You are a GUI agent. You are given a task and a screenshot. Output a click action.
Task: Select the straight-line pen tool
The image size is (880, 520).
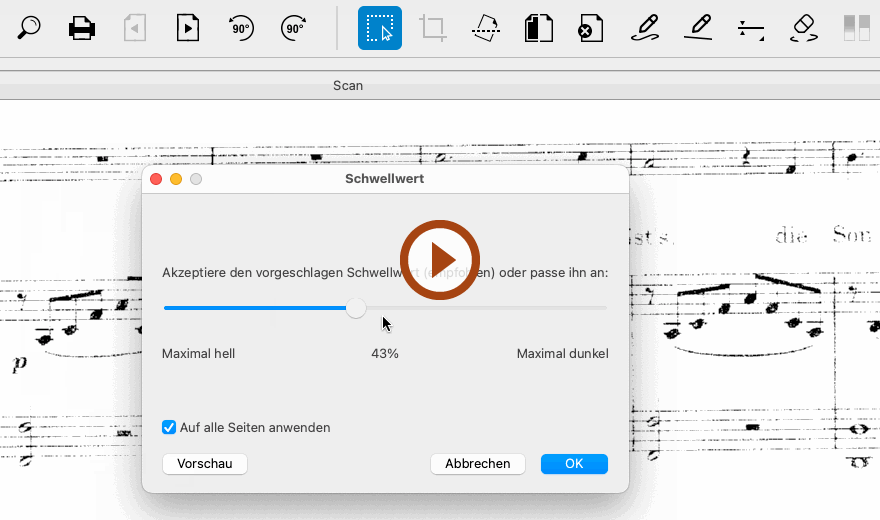(698, 28)
